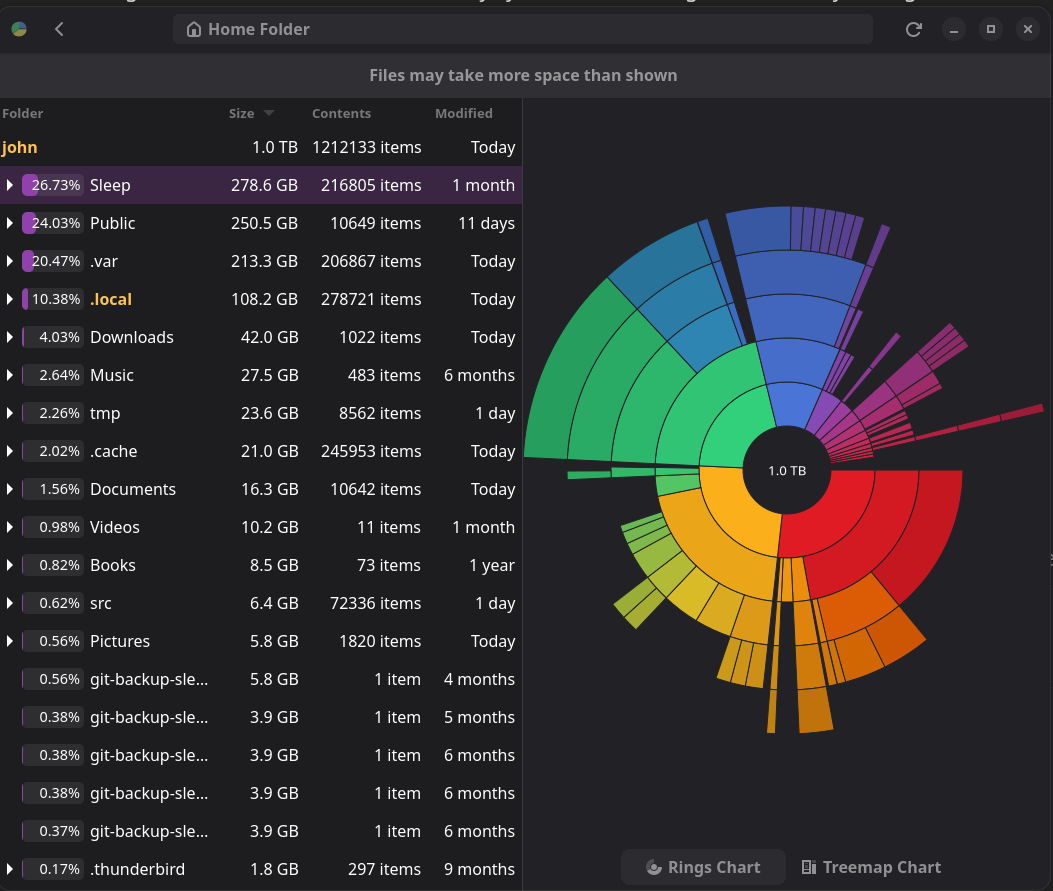Sort by the Modified column header
The height and width of the screenshot is (891, 1053).
[463, 113]
